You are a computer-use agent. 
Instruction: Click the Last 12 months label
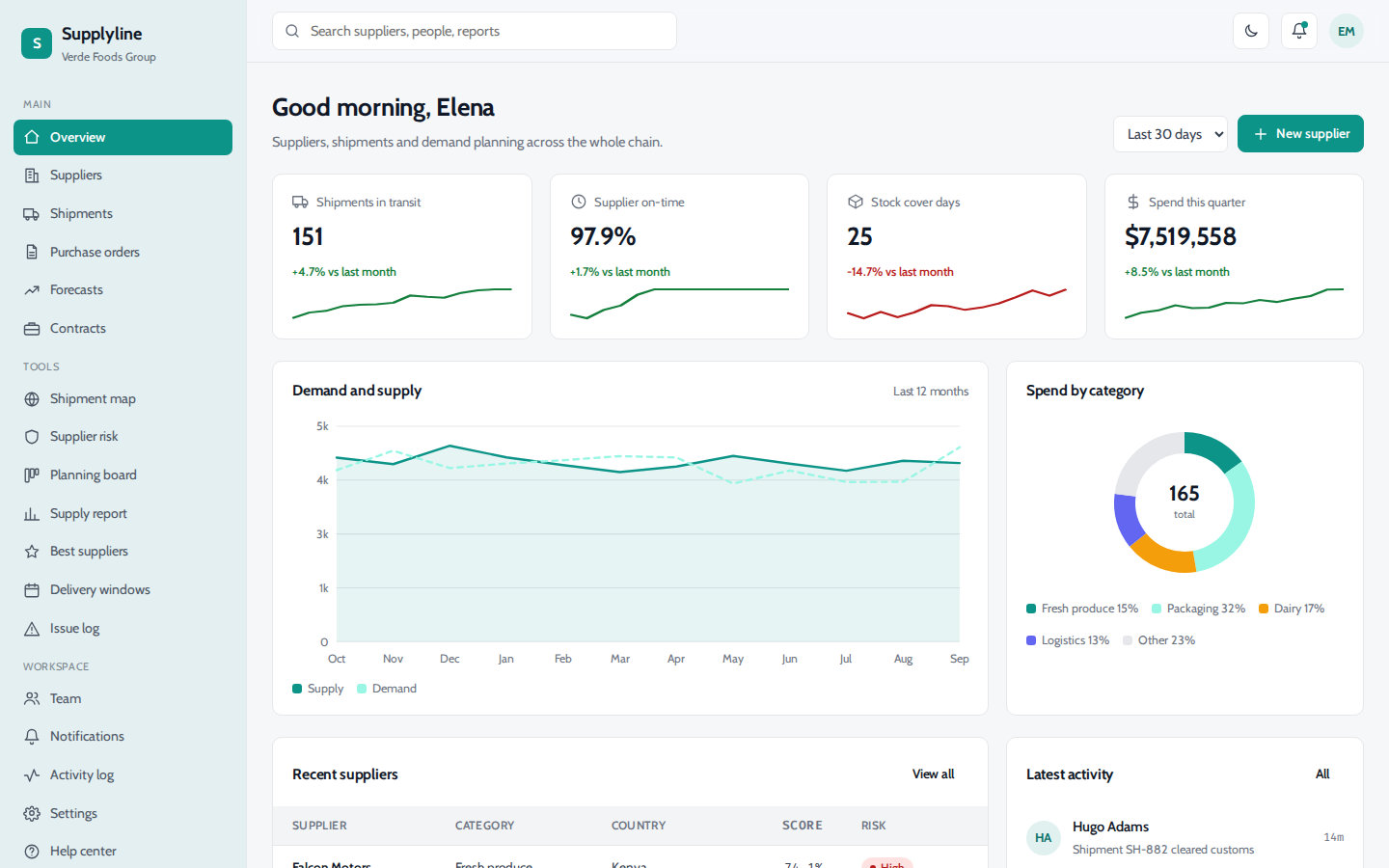click(x=931, y=392)
